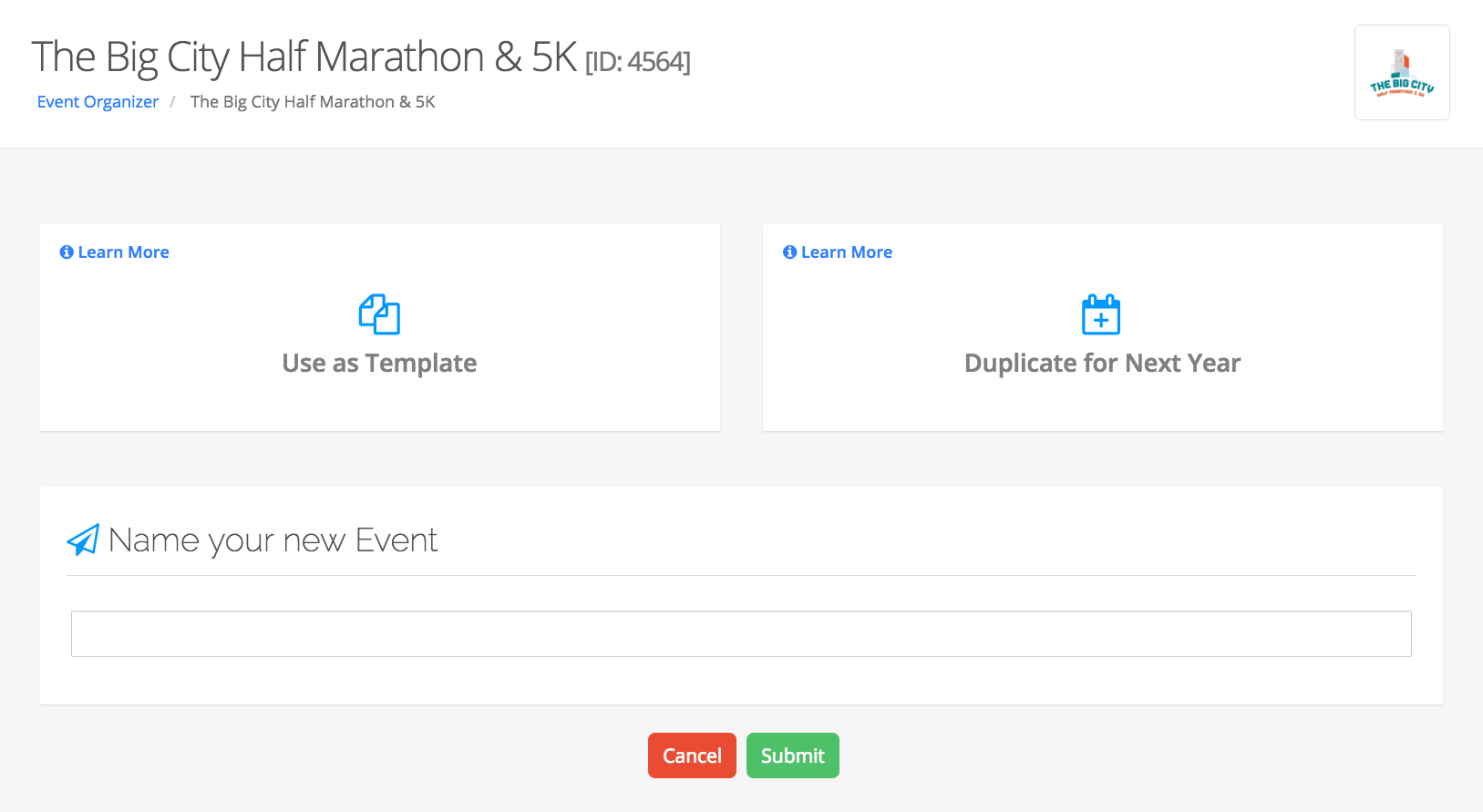Click the slash separator in the breadcrumb
The height and width of the screenshot is (812, 1483).
pyautogui.click(x=172, y=102)
